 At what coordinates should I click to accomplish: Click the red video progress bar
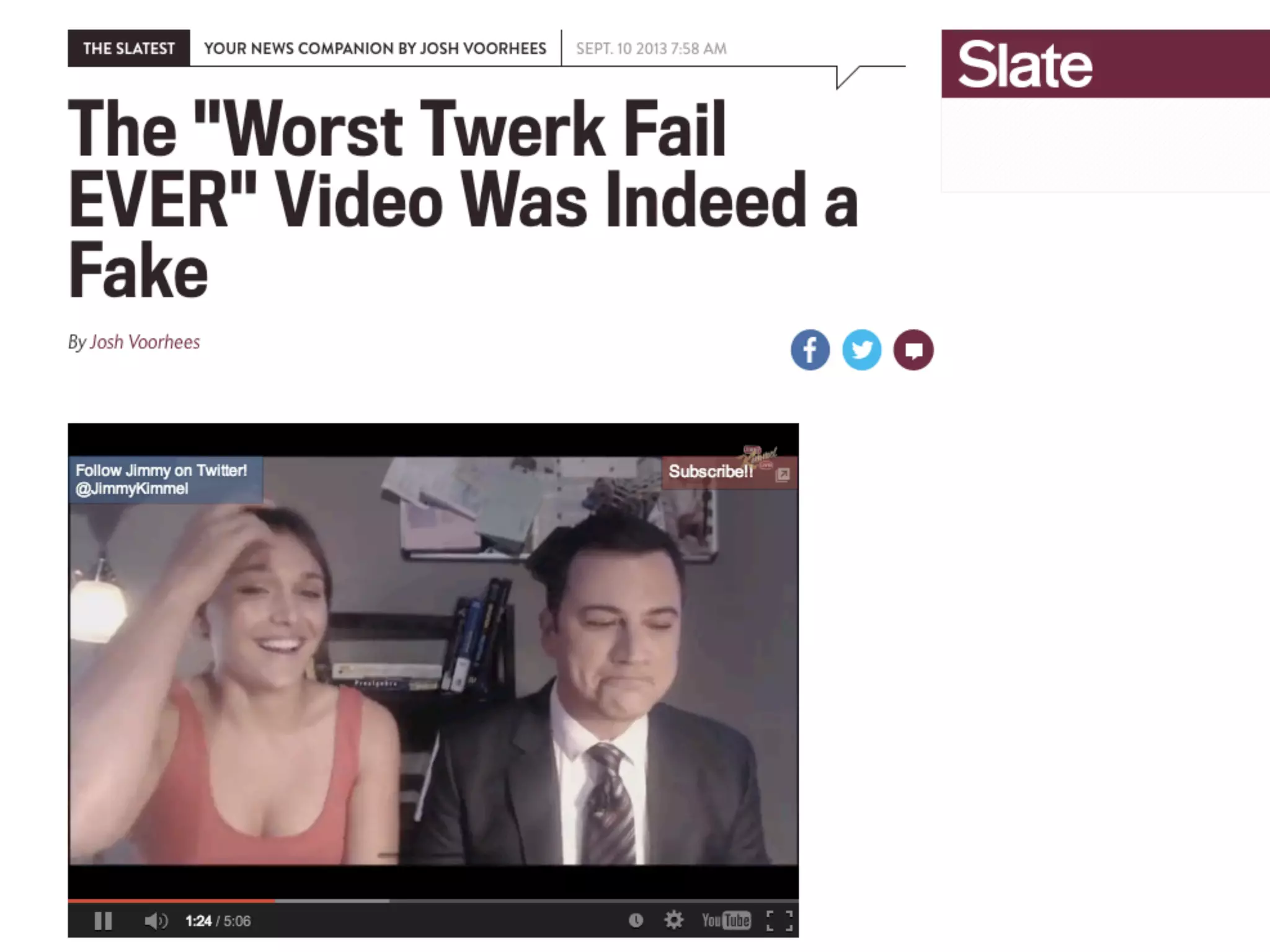click(x=171, y=901)
